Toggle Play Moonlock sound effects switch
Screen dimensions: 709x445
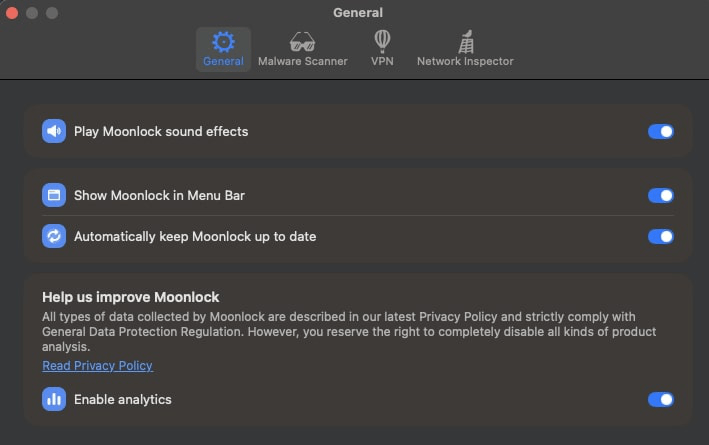coord(661,132)
